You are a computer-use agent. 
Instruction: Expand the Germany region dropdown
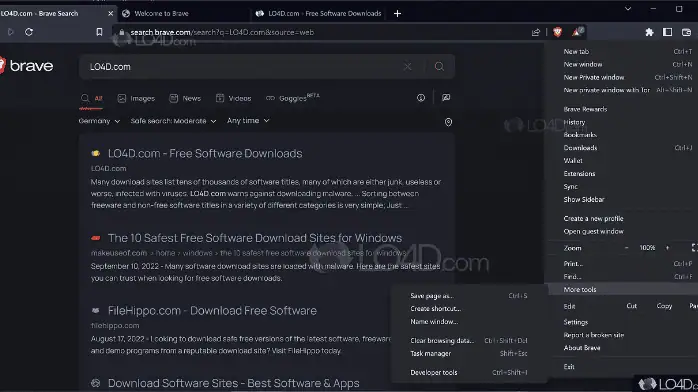(x=99, y=121)
